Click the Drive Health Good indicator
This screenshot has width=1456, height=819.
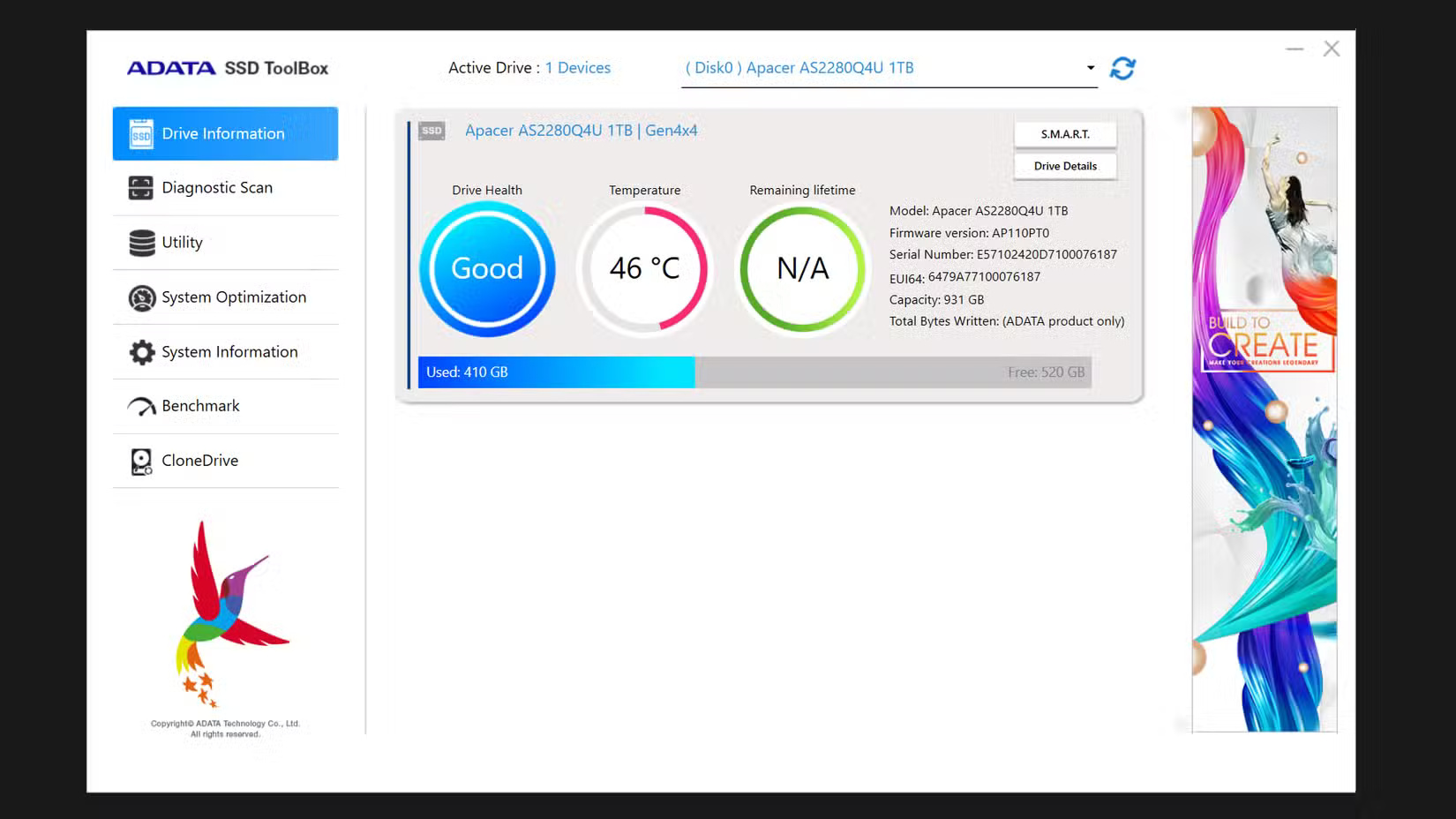[x=487, y=269]
